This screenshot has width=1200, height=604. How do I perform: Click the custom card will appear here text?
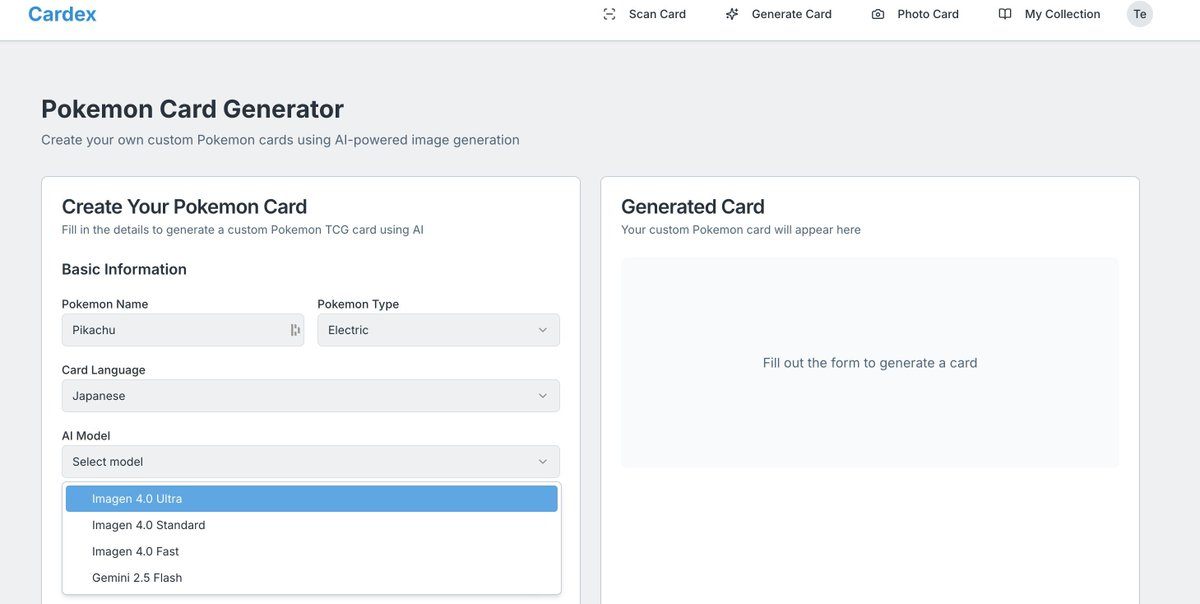point(741,230)
